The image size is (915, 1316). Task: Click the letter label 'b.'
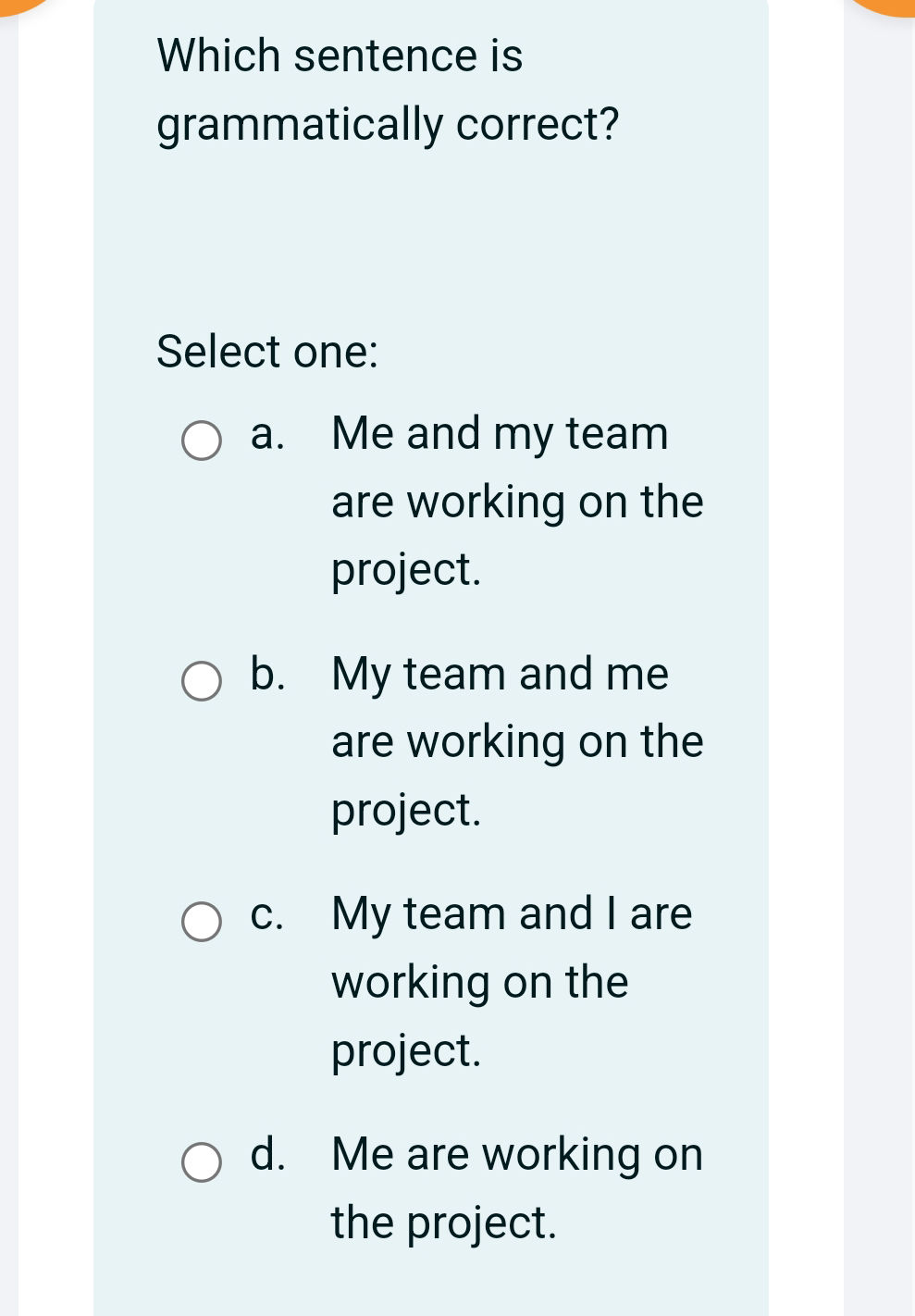tap(266, 674)
